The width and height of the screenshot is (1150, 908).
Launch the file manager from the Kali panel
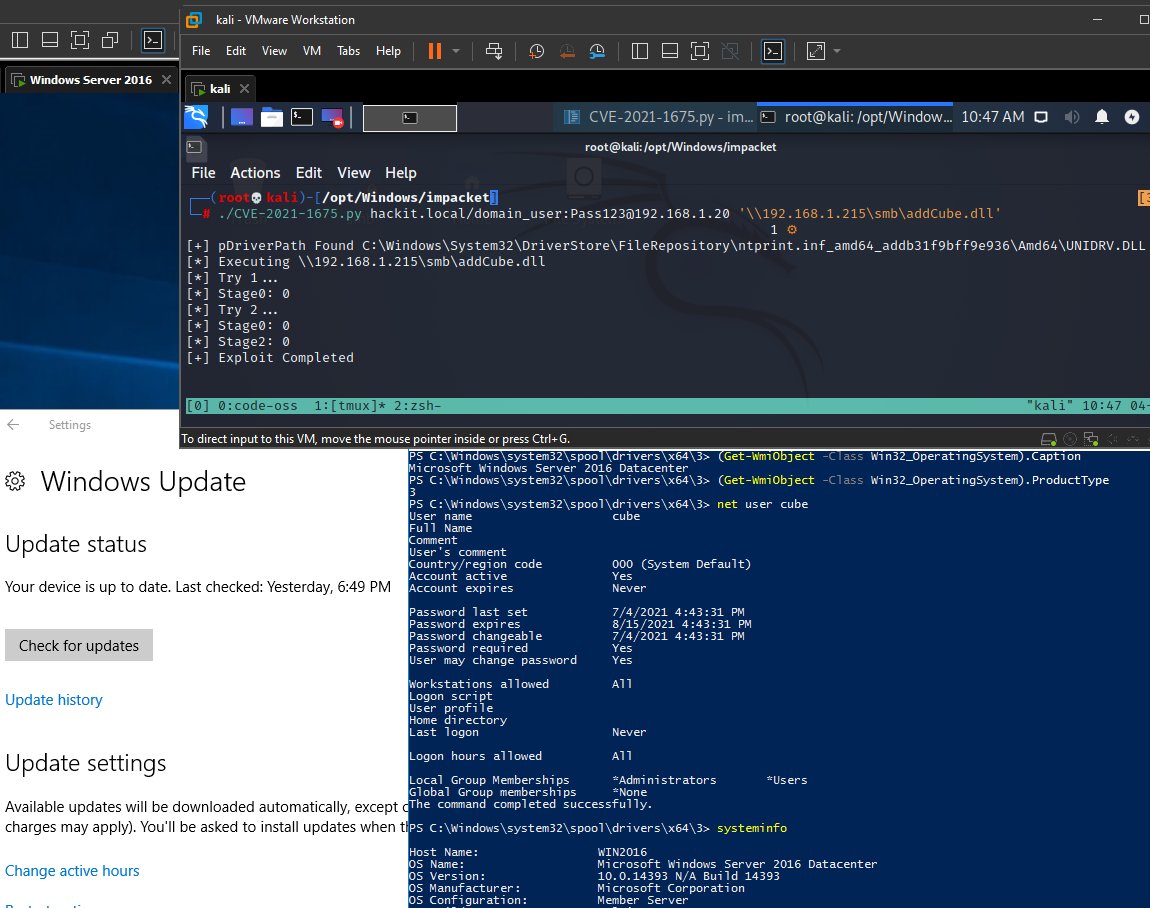271,117
